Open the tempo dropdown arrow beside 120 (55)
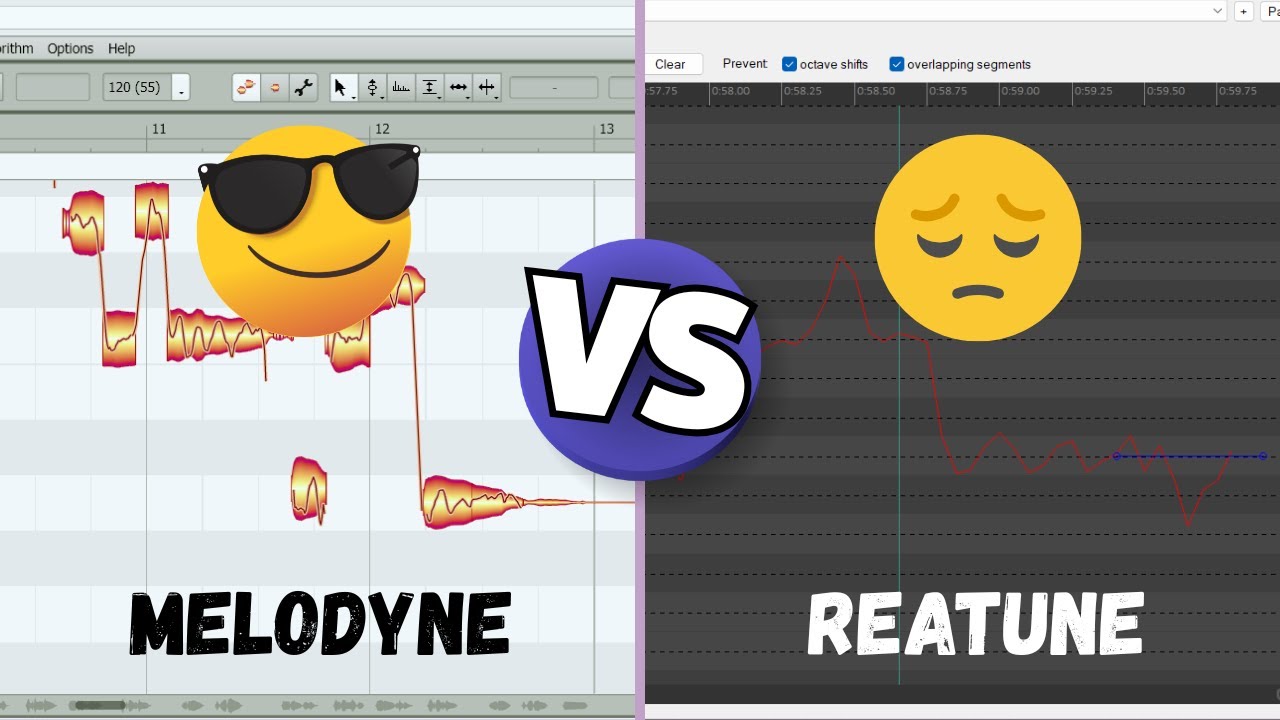Screen dimensions: 1280x720 (x=181, y=88)
